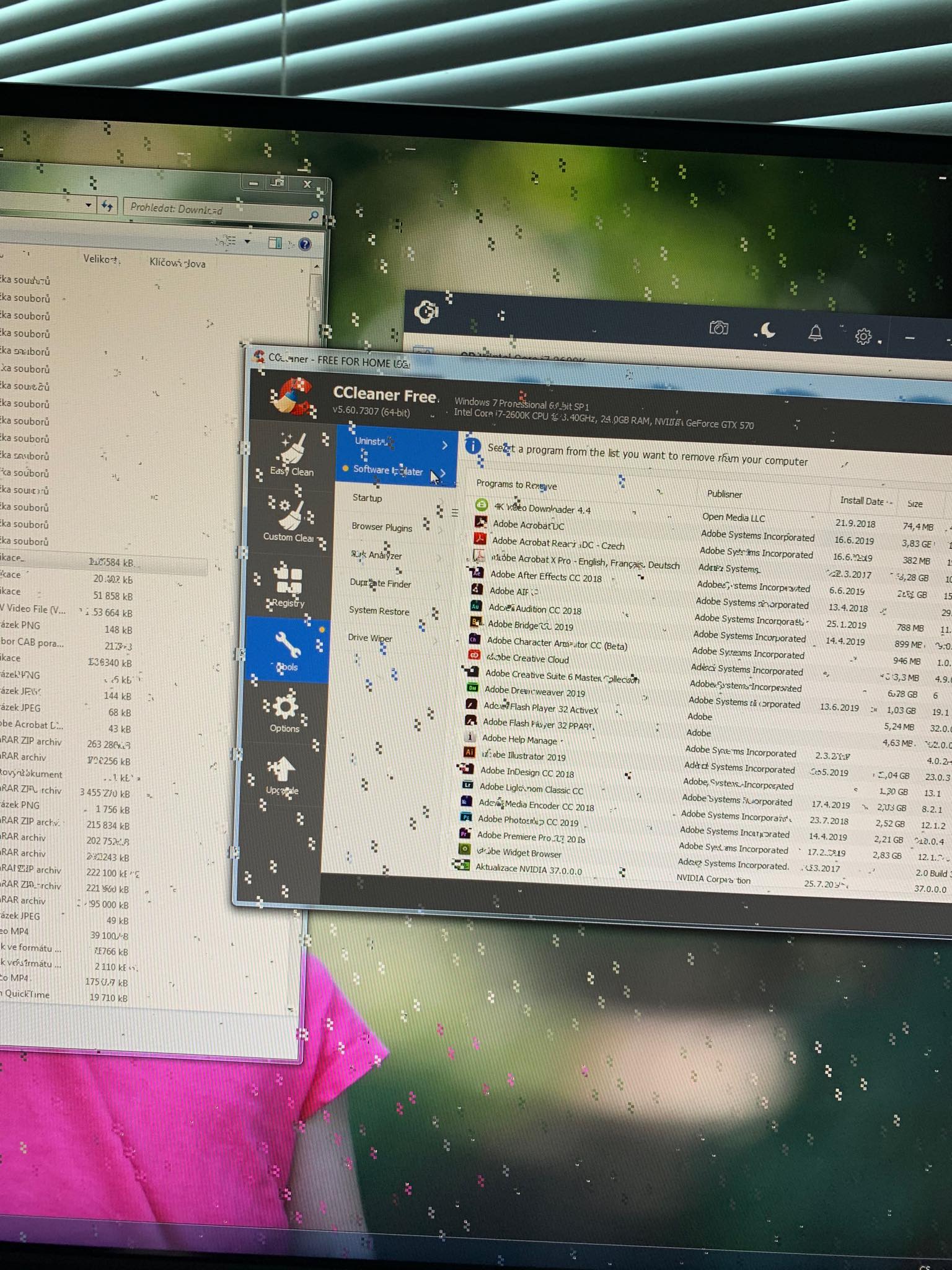Screen dimensions: 952x1270
Task: Click the 4K Video Downloader program icon
Action: tap(482, 505)
